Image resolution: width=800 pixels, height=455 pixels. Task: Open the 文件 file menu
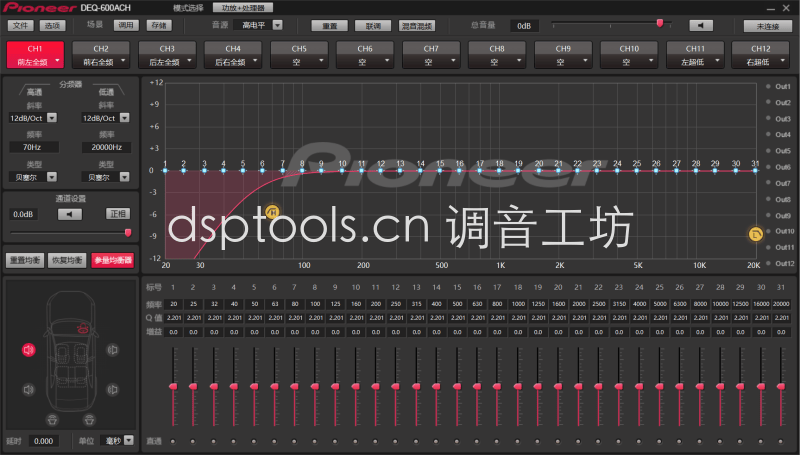tap(20, 26)
